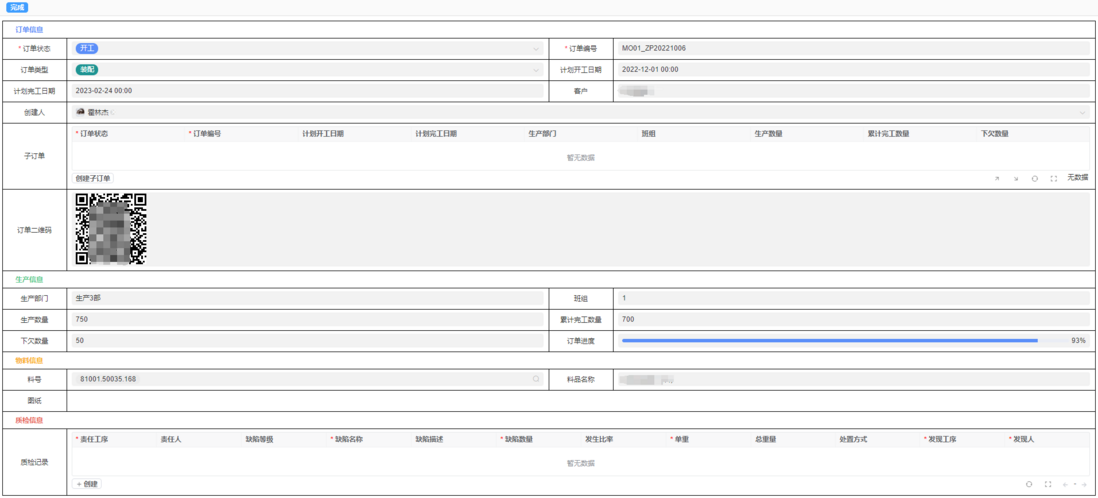Click the 物料信息 section header
The width and height of the screenshot is (1098, 498).
point(29,360)
